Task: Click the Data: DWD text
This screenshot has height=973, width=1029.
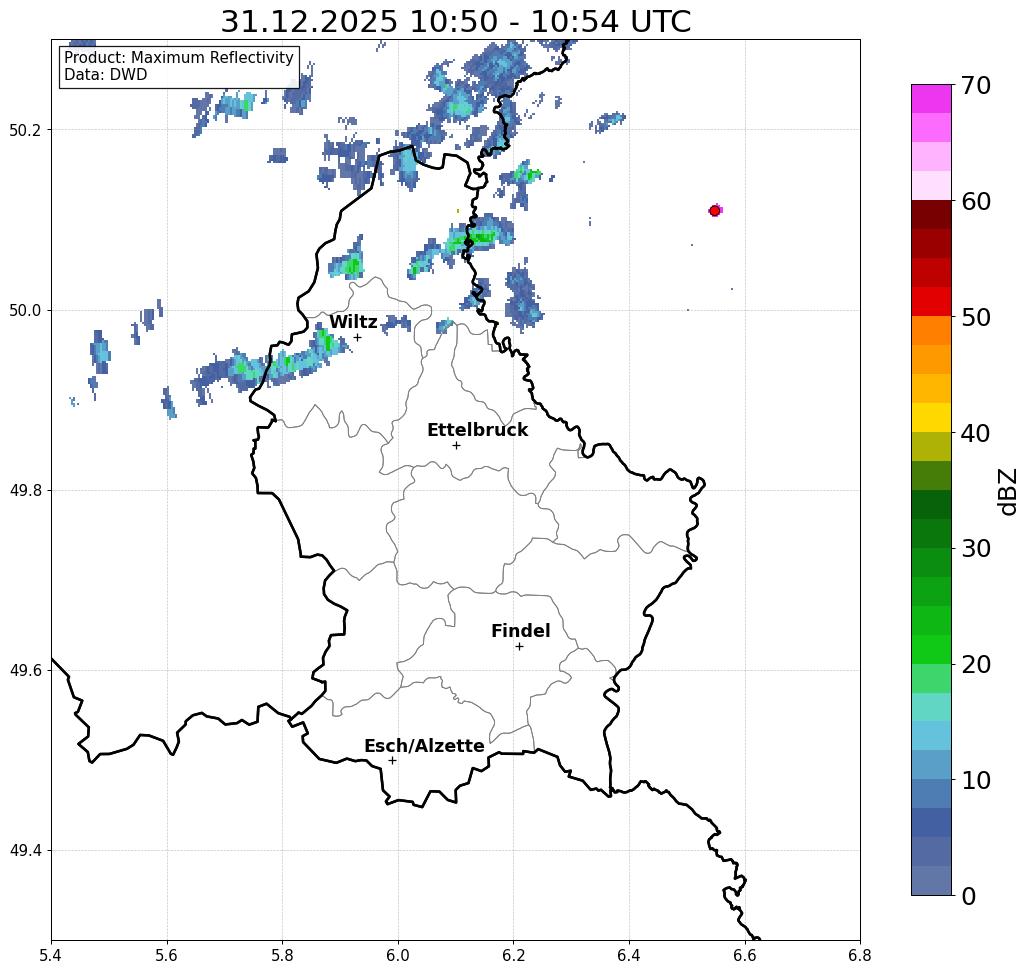Action: [x=106, y=75]
